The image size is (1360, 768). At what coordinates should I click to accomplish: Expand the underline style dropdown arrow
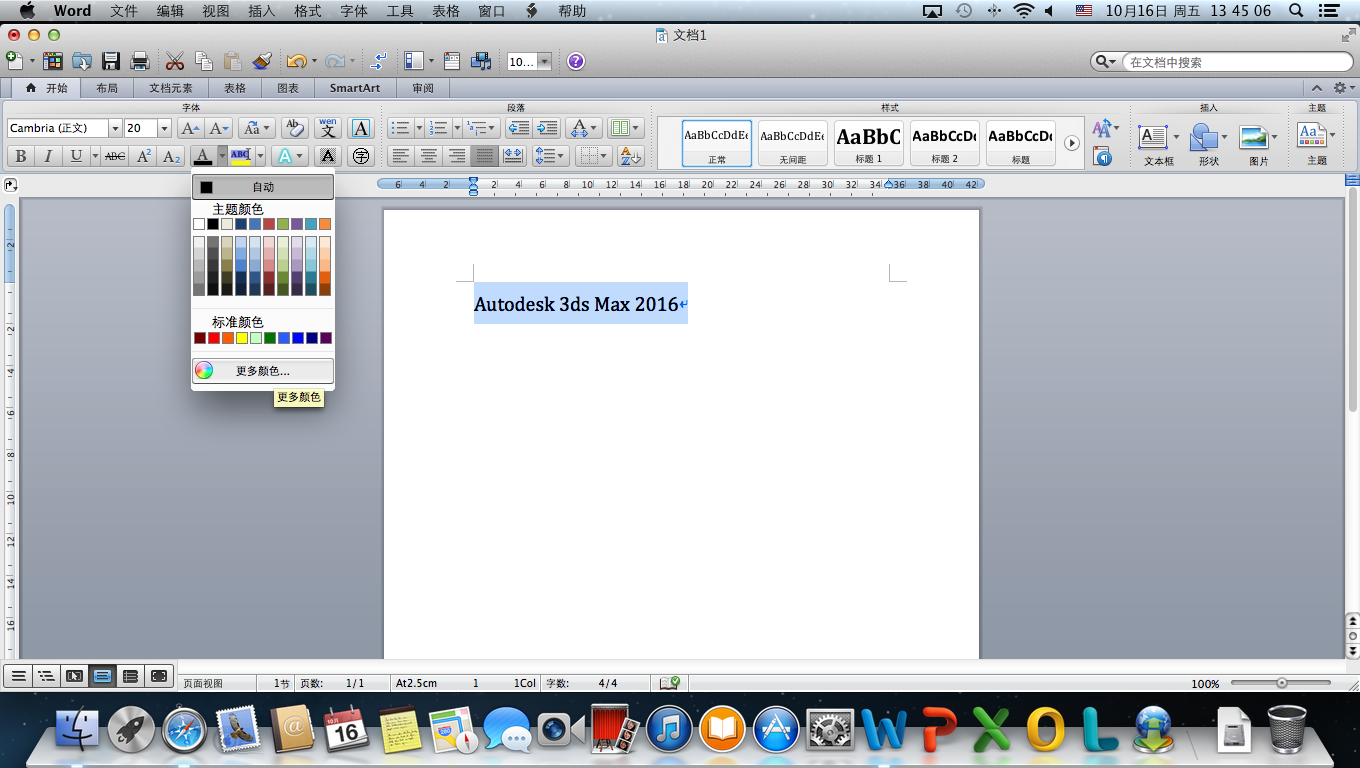(95, 156)
